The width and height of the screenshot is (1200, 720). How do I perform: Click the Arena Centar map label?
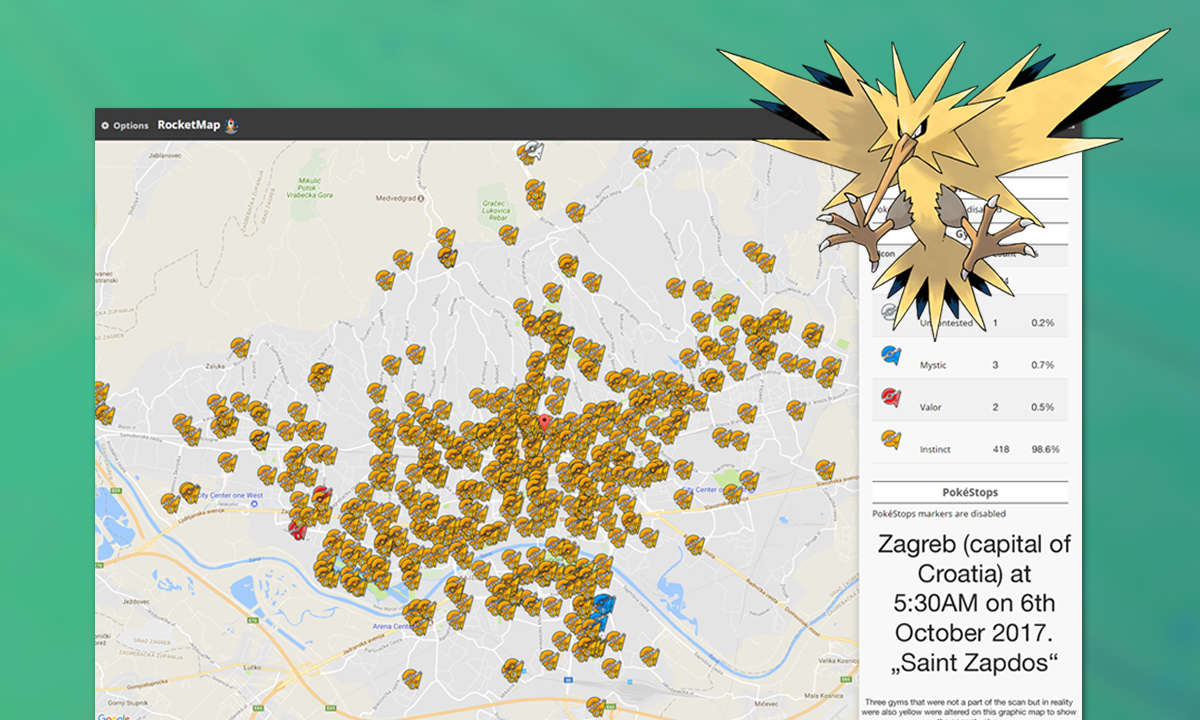point(394,627)
